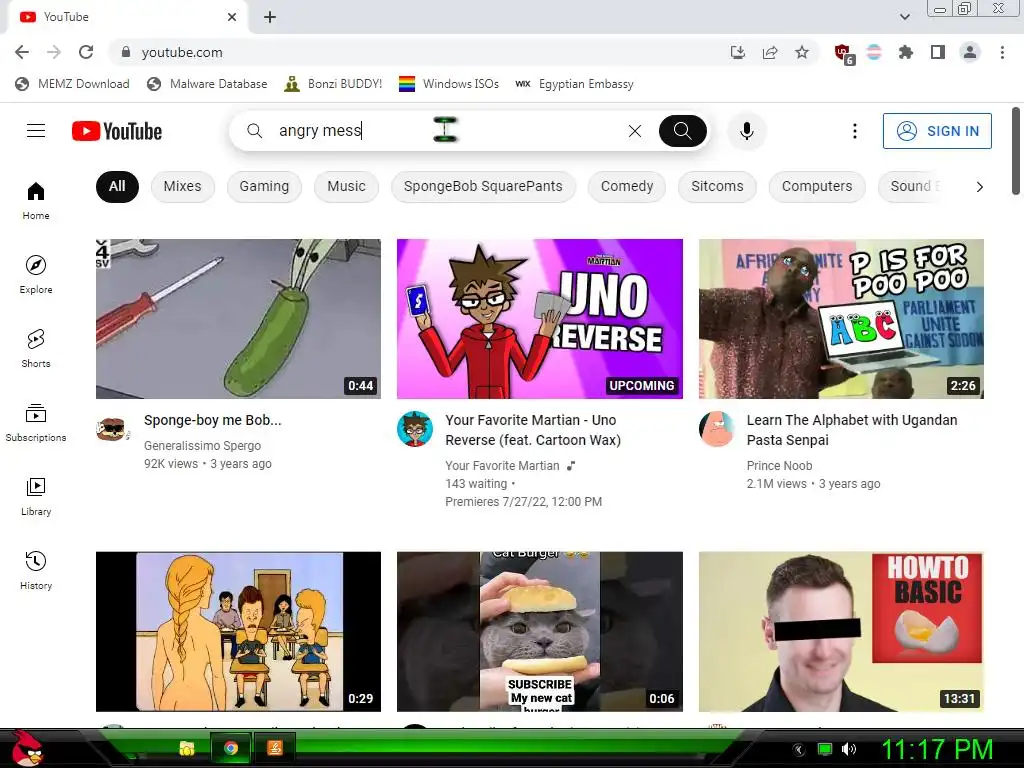Open the Chrome three-dot menu
Image resolution: width=1024 pixels, height=768 pixels.
pyautogui.click(x=1002, y=52)
